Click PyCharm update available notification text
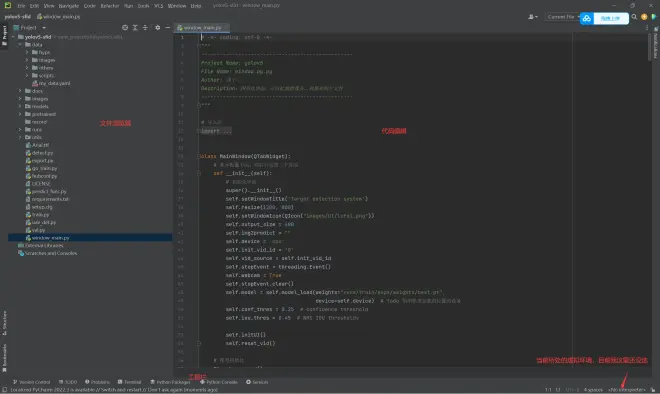Screen dimensions: 660x394 click(x=114, y=390)
